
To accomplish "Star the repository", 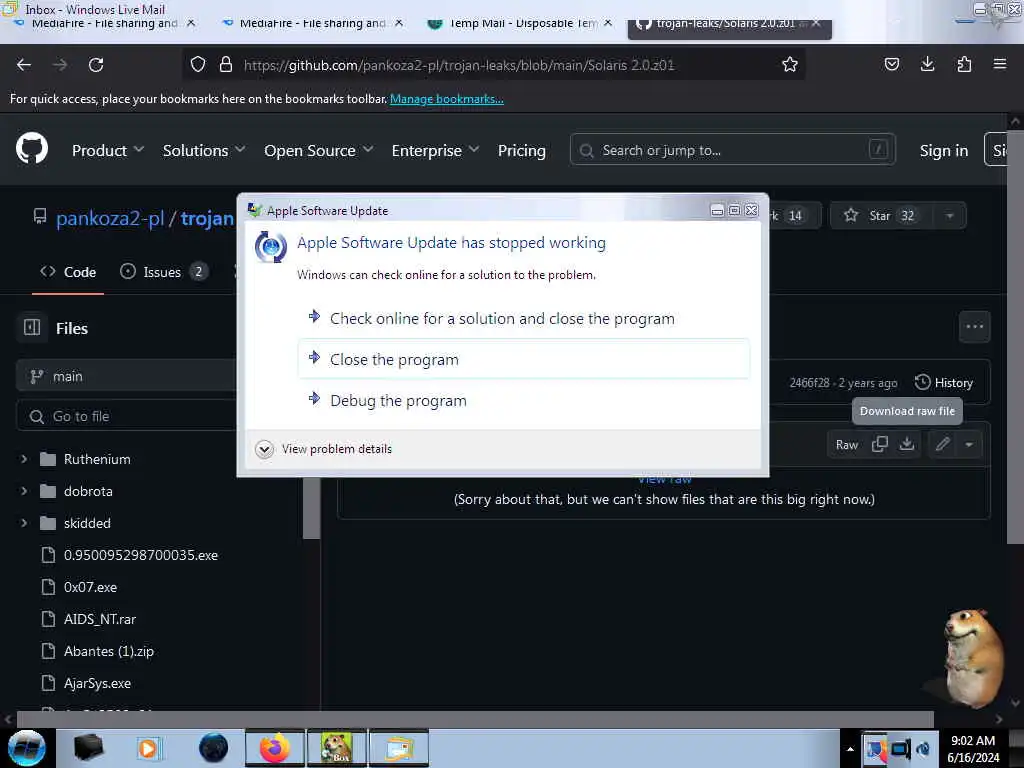I will click(x=880, y=216).
